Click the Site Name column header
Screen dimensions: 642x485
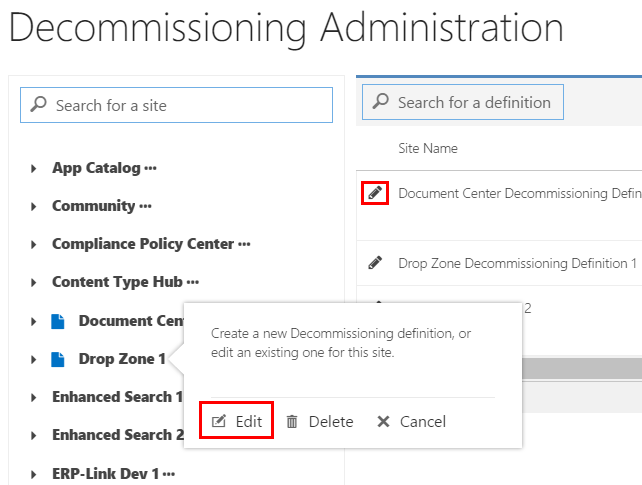[428, 148]
